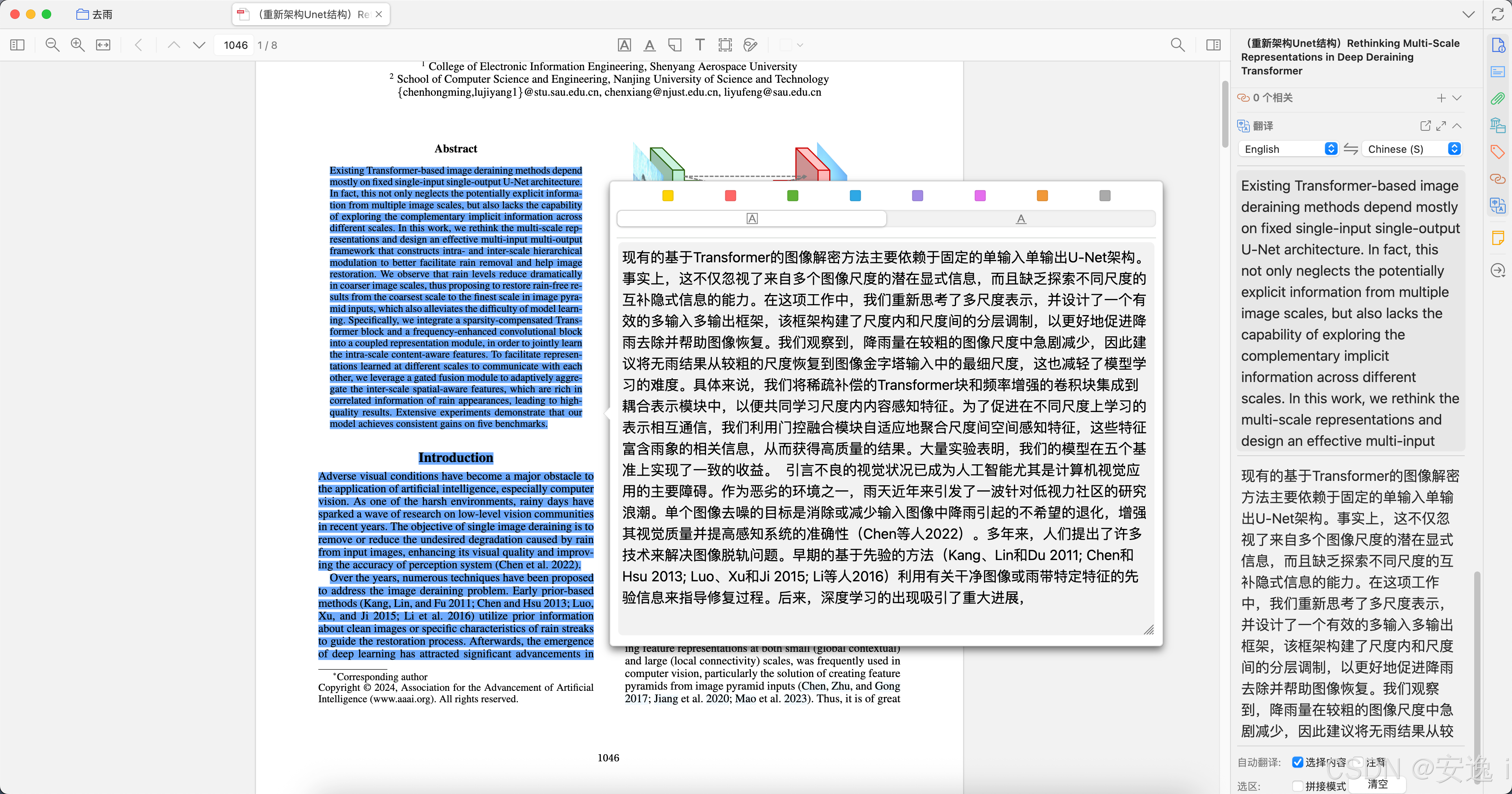Select the sticky note annotation tool
The height and width of the screenshot is (794, 1512).
[x=675, y=45]
